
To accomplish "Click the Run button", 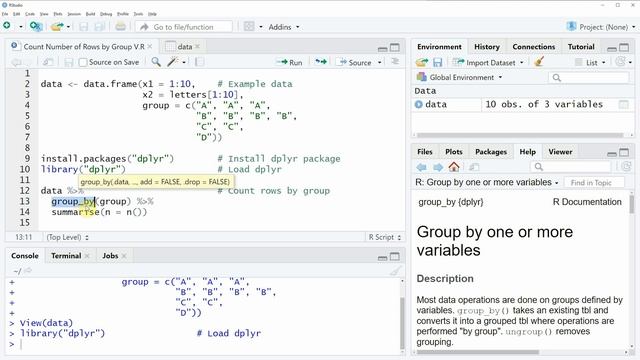I will click(289, 62).
